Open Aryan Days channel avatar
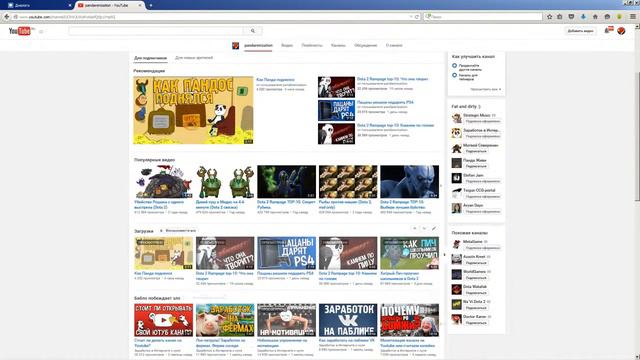 tap(456, 208)
